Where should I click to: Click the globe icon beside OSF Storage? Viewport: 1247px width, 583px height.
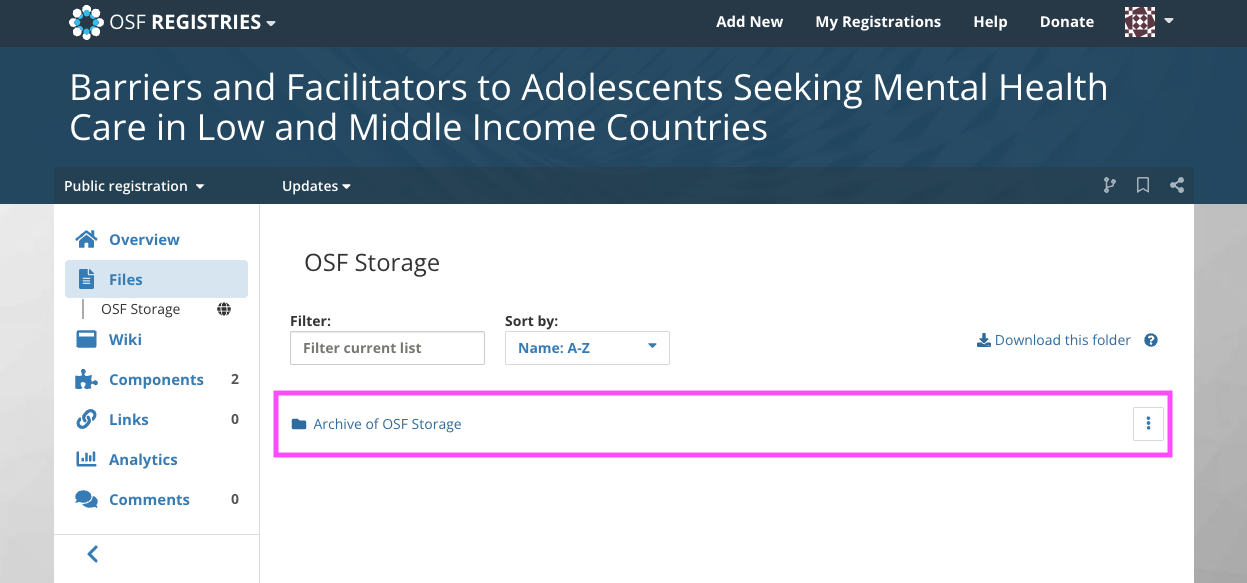coord(224,309)
